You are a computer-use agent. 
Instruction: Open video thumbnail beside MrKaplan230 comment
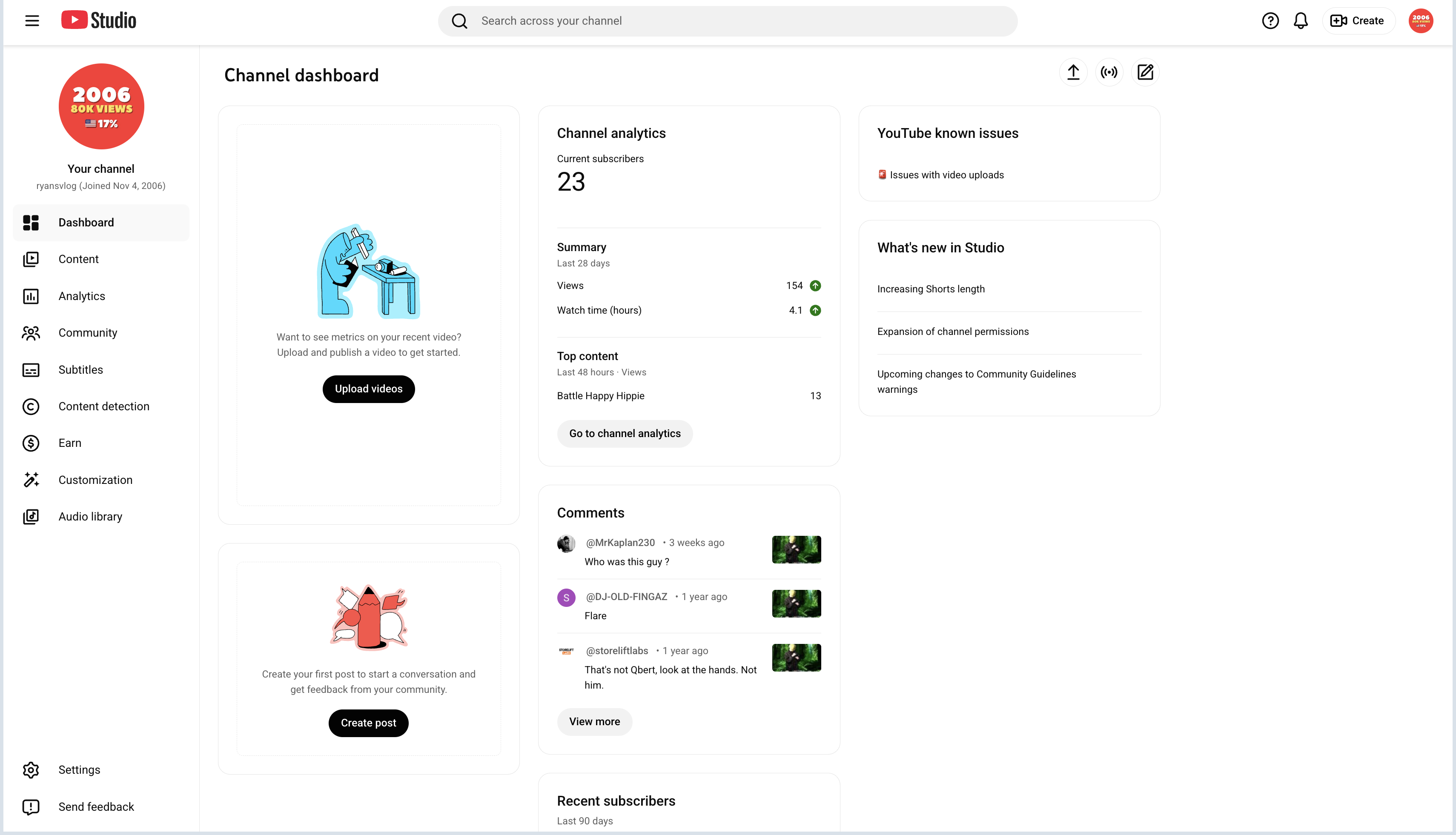coord(796,549)
